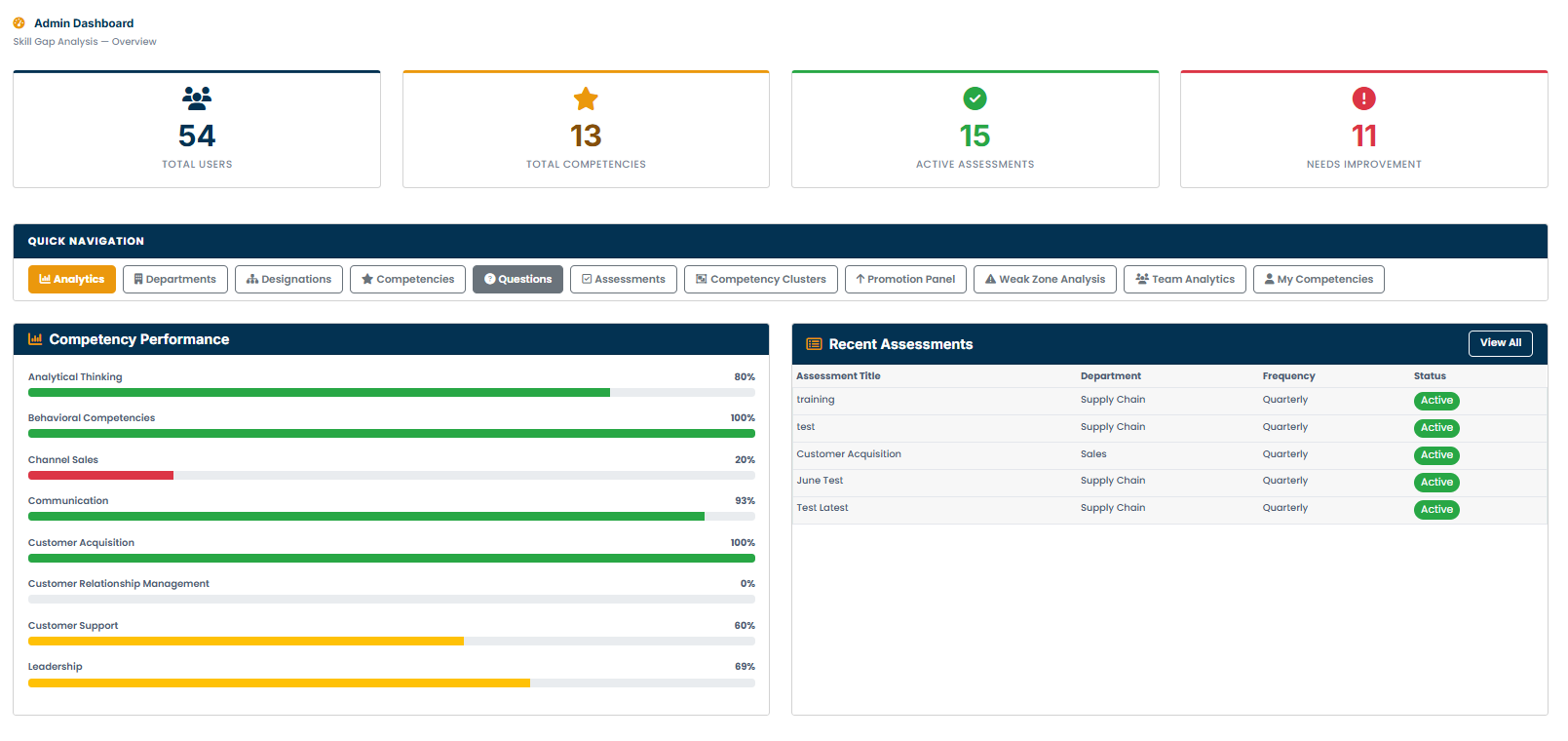Click Active badge in training row
The height and width of the screenshot is (741, 1568).
[1436, 401]
